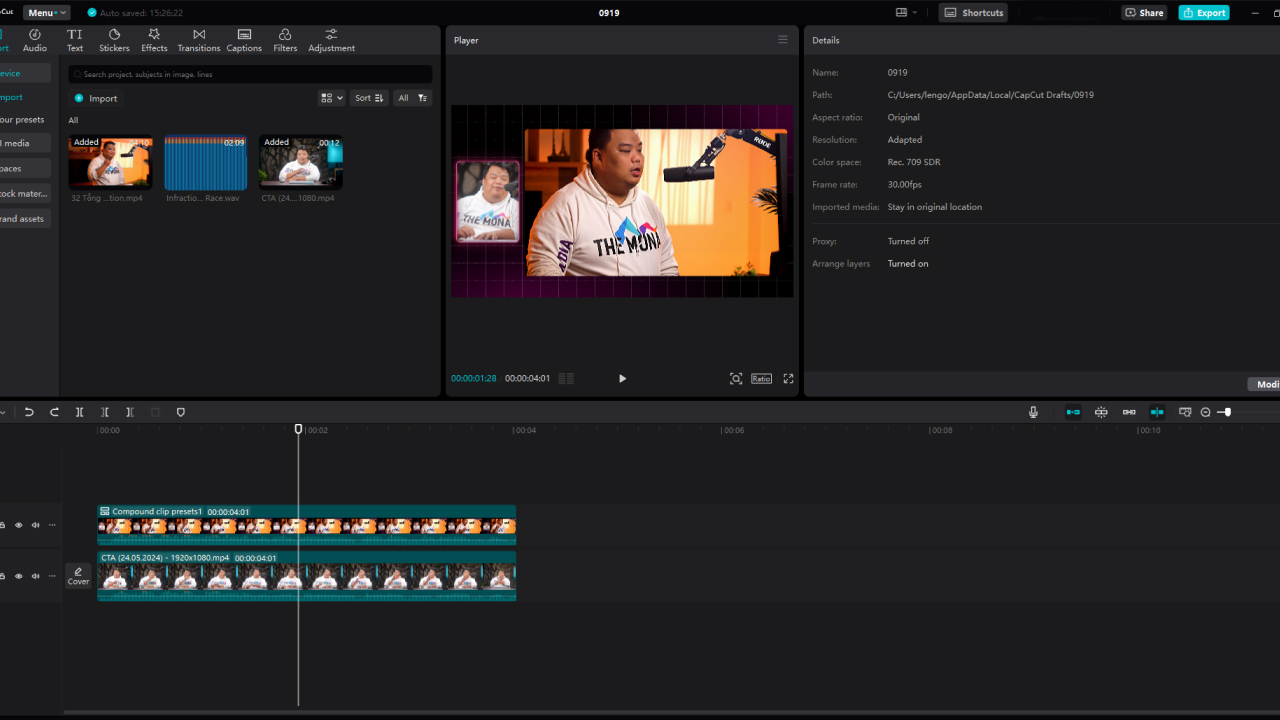
Task: Click the timeline zoom-out icon
Action: pos(1205,412)
